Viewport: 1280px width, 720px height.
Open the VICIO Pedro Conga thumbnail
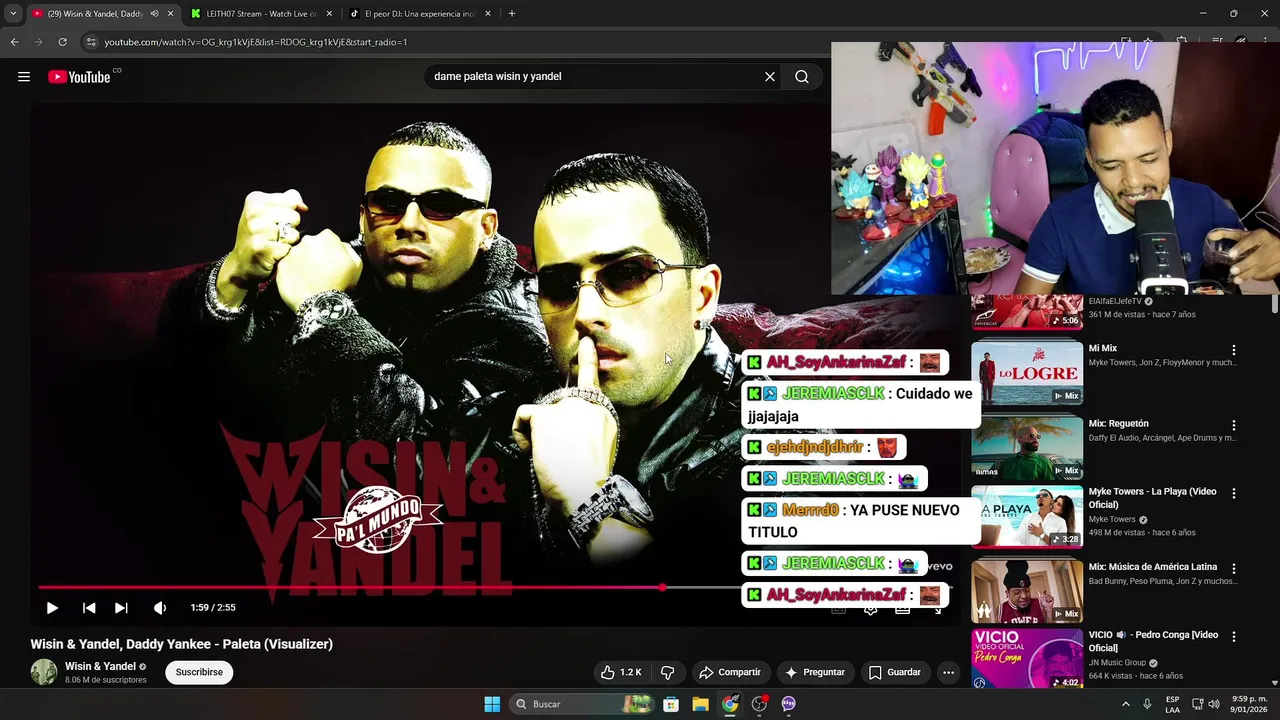tap(1027, 659)
